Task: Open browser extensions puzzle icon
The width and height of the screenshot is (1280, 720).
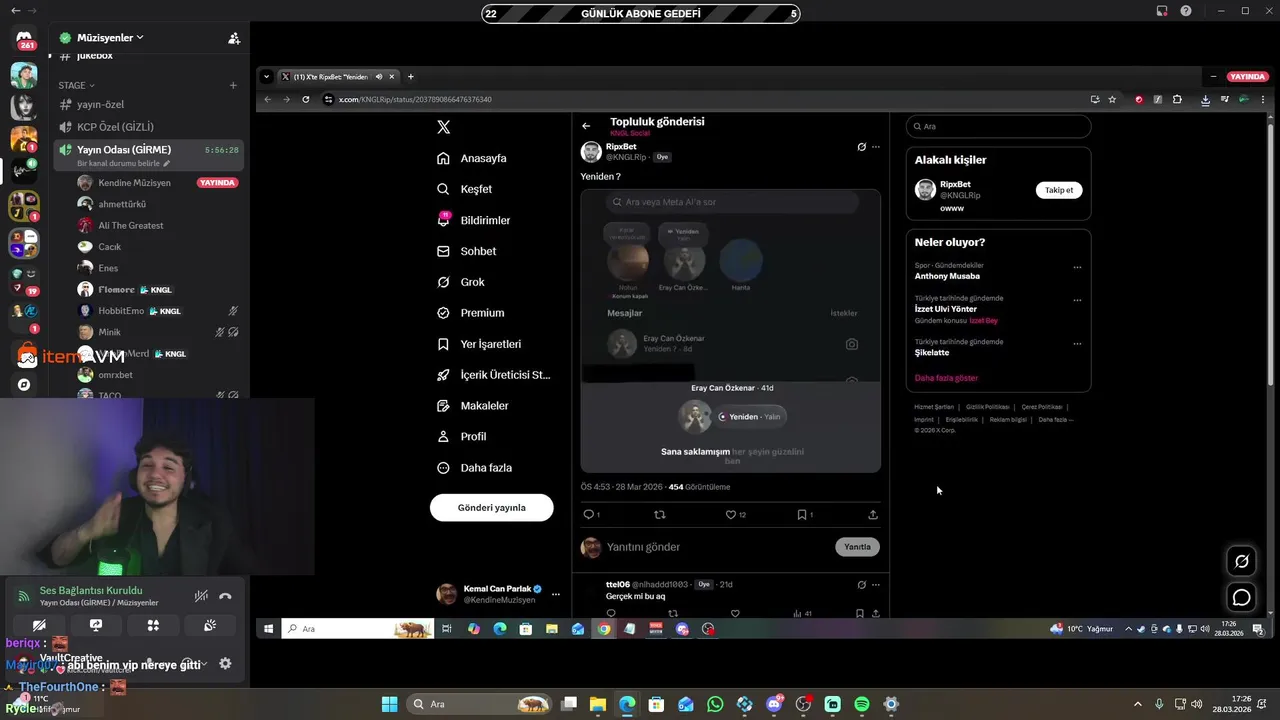Action: click(1177, 99)
